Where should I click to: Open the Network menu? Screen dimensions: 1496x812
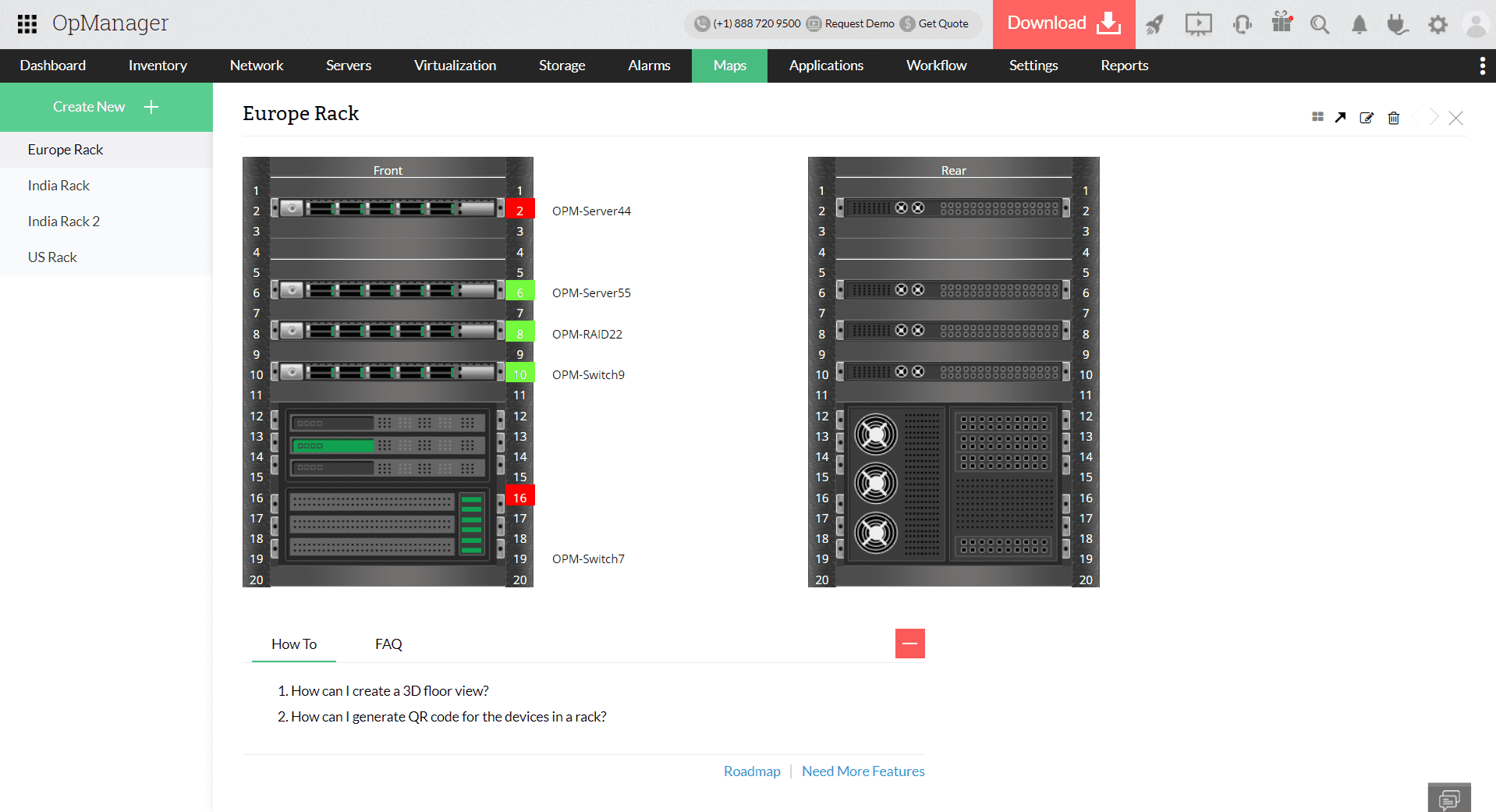257,66
